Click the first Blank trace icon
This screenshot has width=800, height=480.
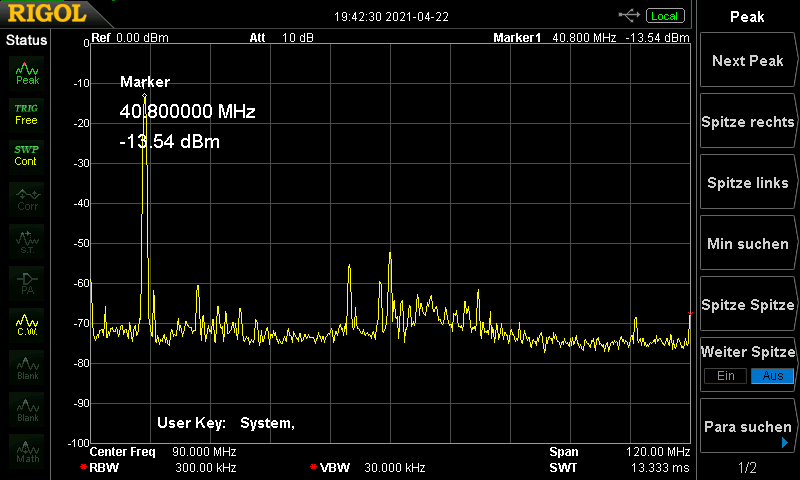(27, 368)
